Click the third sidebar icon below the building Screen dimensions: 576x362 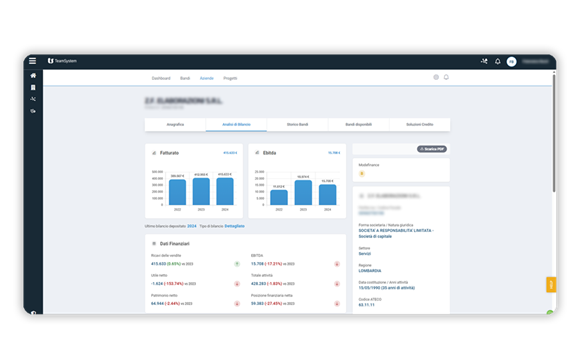tap(33, 99)
